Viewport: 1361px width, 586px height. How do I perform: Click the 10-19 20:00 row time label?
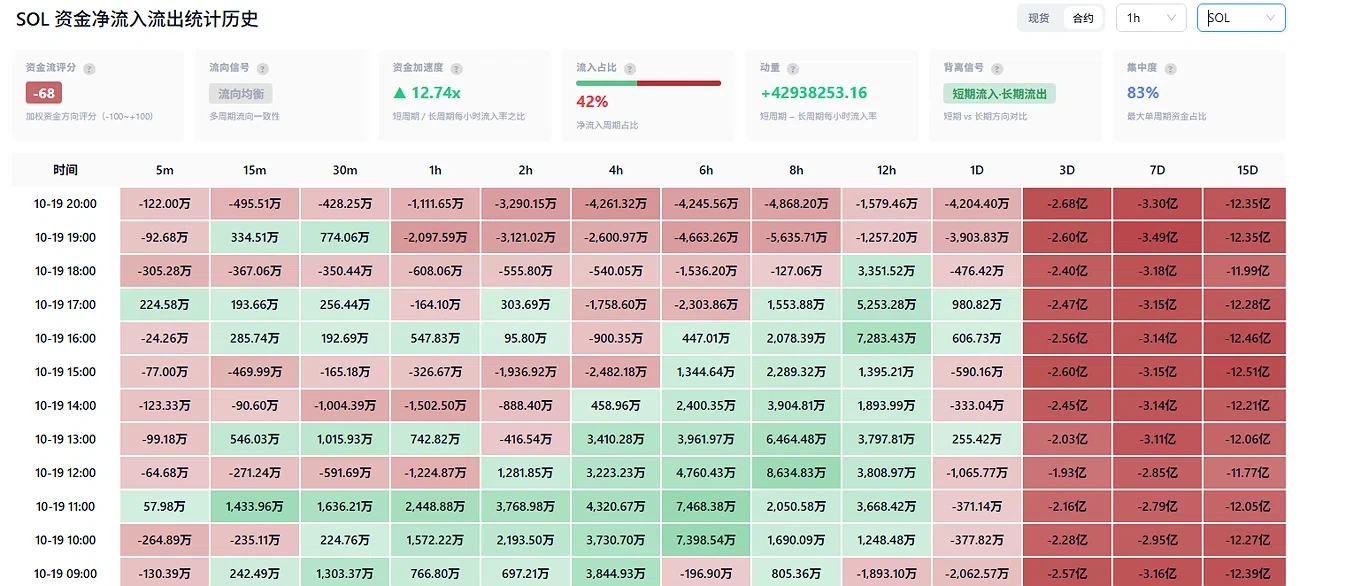coord(66,204)
